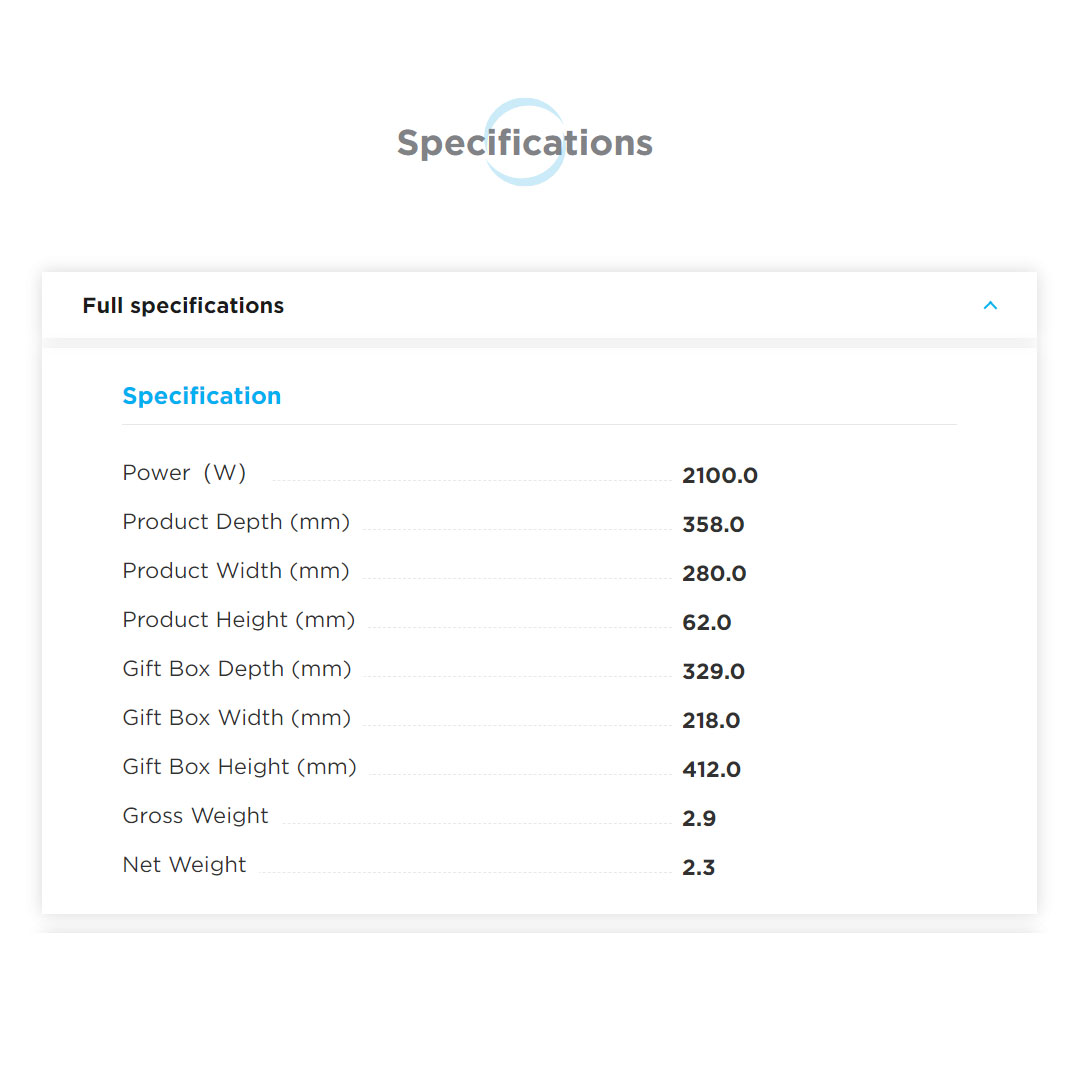Image resolution: width=1080 pixels, height=1080 pixels.
Task: Collapse the Full specifications chevron arrow
Action: [990, 305]
